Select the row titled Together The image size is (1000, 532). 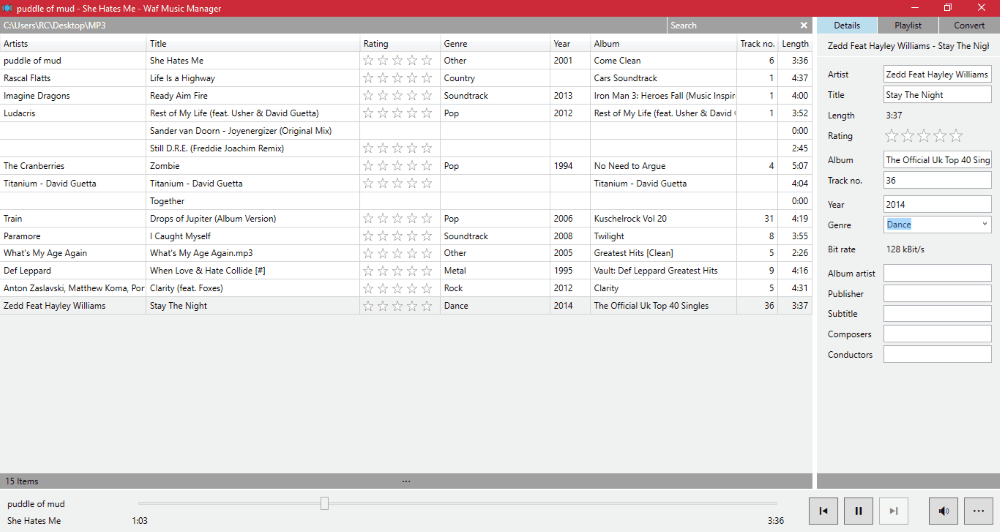(406, 201)
